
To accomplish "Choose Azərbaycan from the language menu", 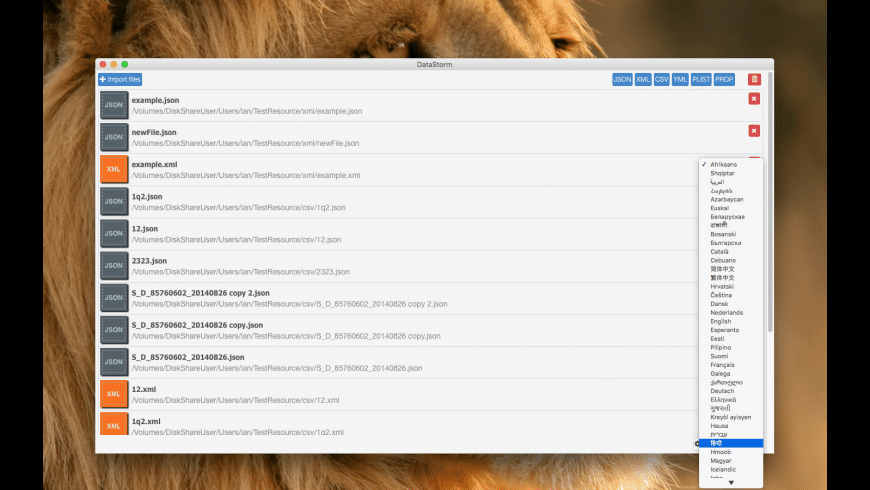I will tap(731, 199).
